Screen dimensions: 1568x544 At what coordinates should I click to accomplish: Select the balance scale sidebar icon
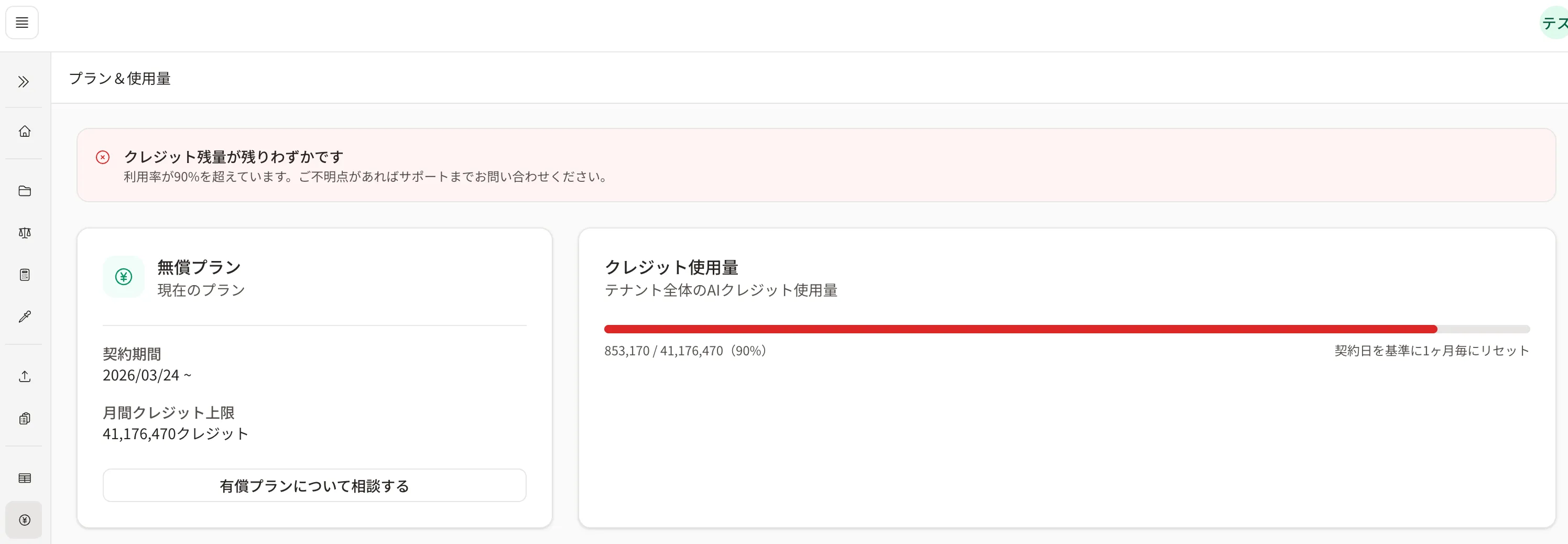(24, 233)
